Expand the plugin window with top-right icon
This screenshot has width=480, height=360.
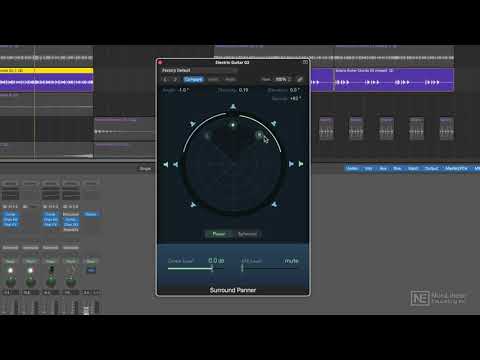click(x=305, y=62)
